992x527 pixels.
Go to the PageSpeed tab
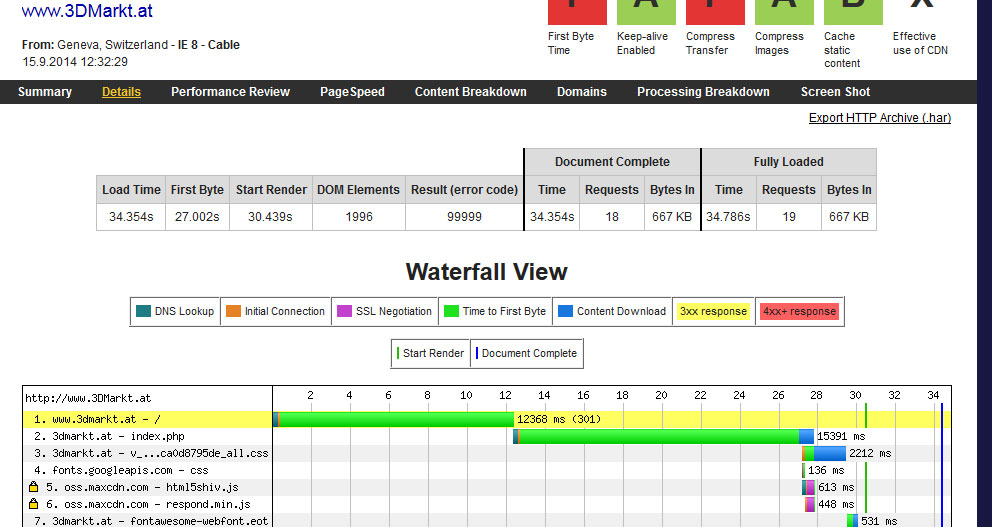(x=352, y=92)
